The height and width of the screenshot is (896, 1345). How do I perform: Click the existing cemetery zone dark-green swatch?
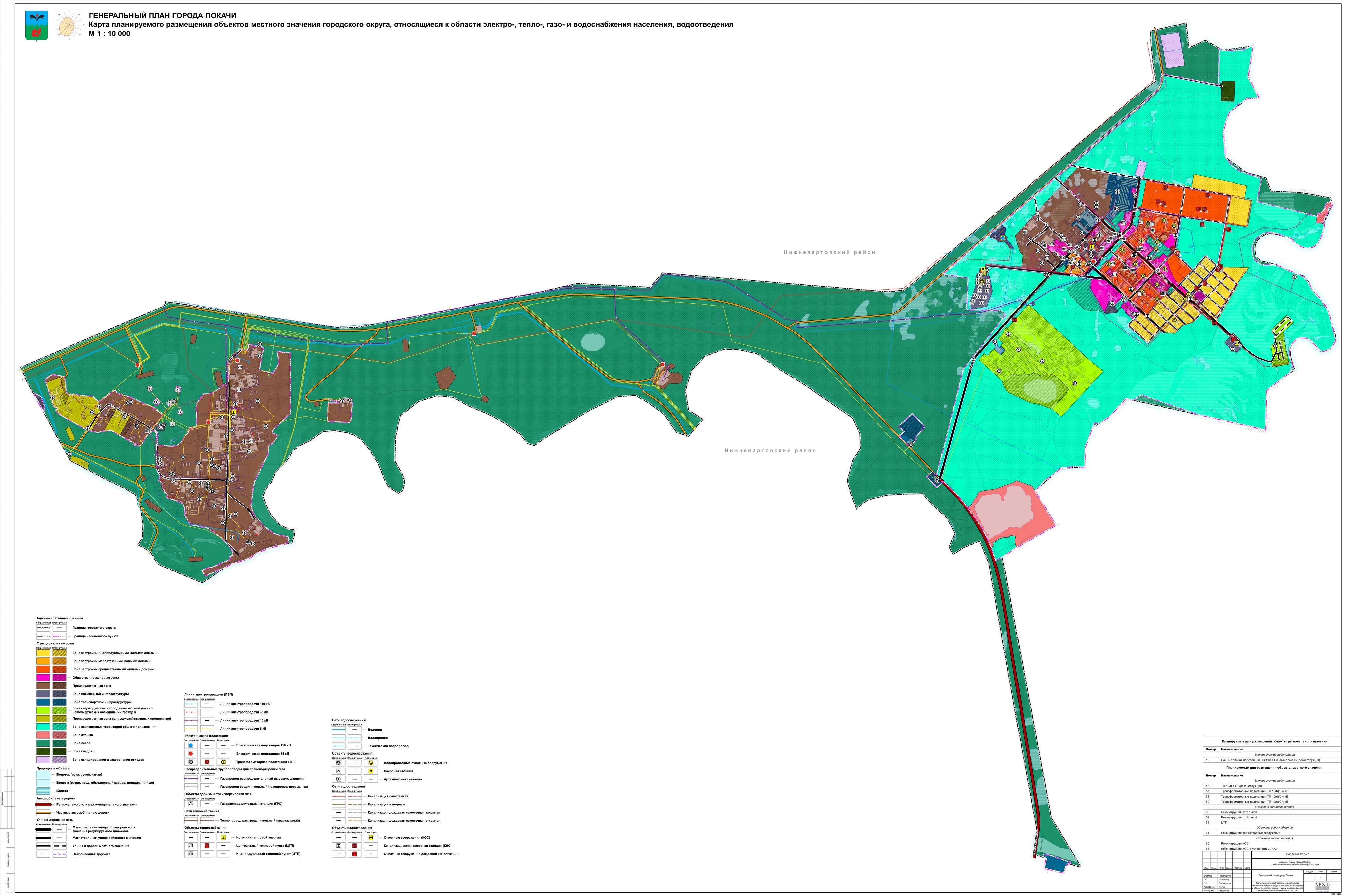(43, 751)
